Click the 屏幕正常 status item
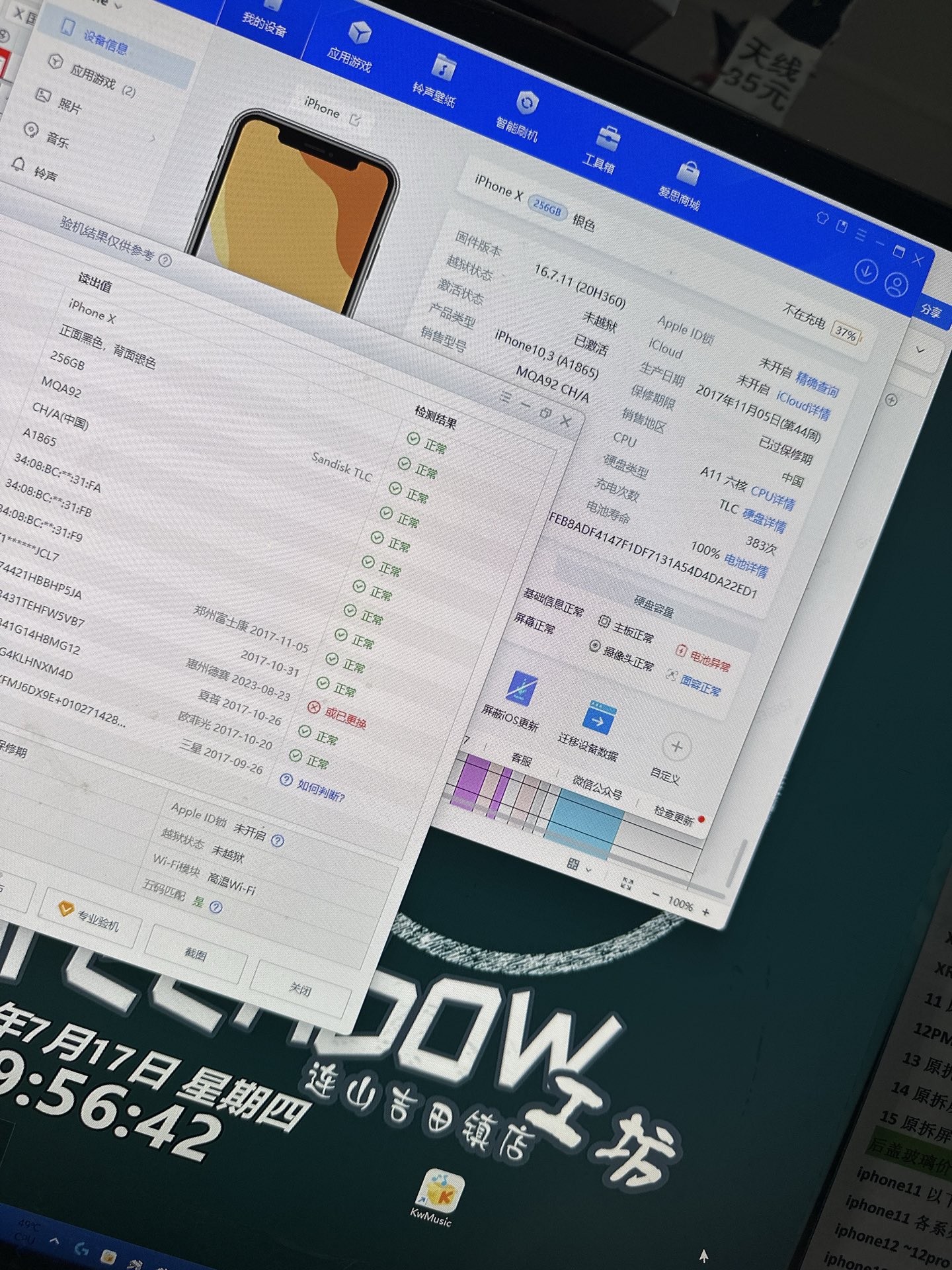Screen dimensions: 952x1270 point(534,624)
